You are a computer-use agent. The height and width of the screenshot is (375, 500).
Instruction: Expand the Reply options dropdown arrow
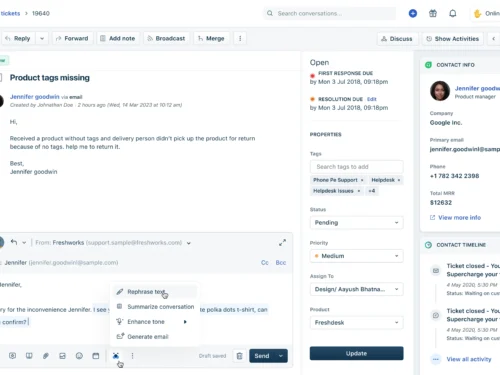click(42, 38)
